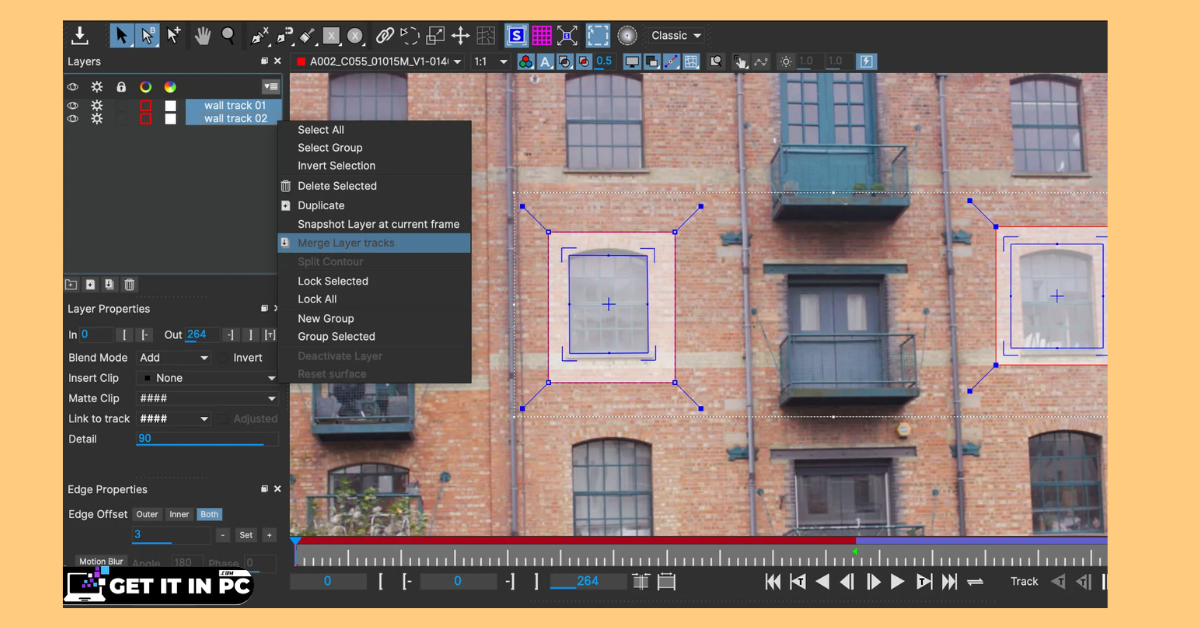Screen dimensions: 1200x628
Task: Click the layer In frame field
Action: click(x=96, y=335)
